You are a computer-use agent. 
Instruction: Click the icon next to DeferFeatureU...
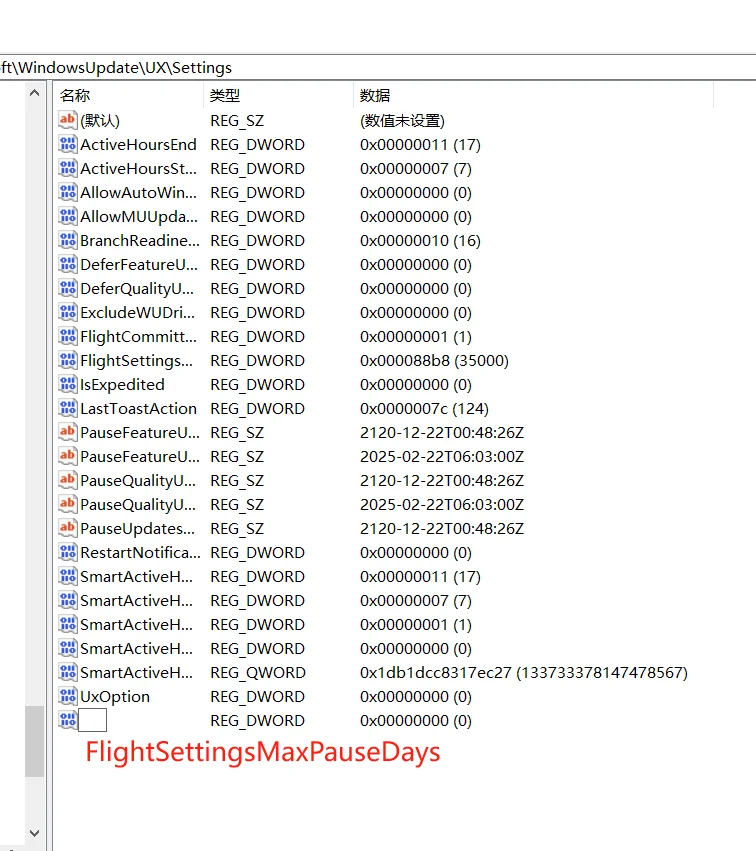[67, 264]
